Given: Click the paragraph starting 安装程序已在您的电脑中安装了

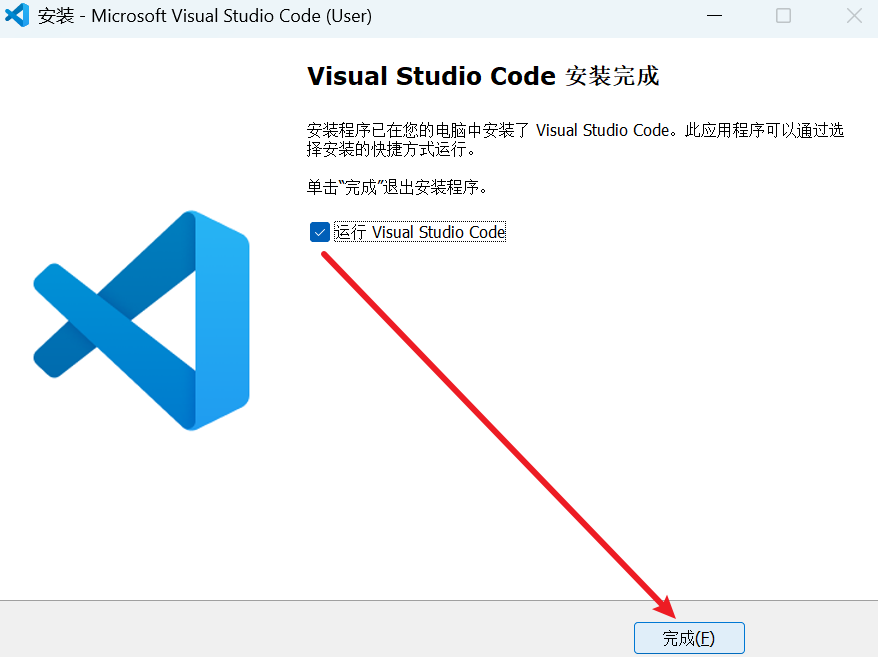Looking at the screenshot, I should pyautogui.click(x=575, y=139).
